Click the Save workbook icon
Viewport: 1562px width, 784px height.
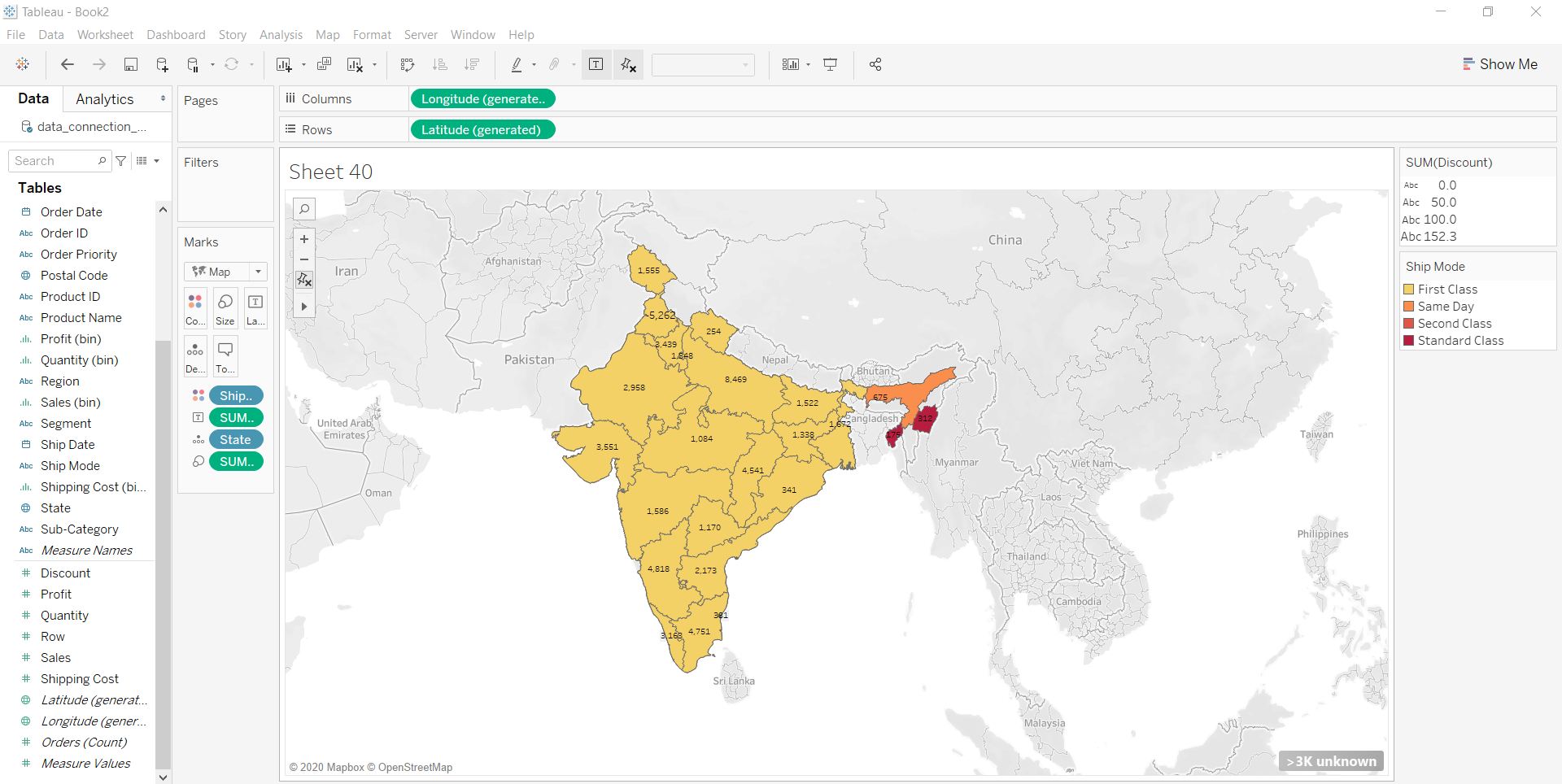point(130,65)
